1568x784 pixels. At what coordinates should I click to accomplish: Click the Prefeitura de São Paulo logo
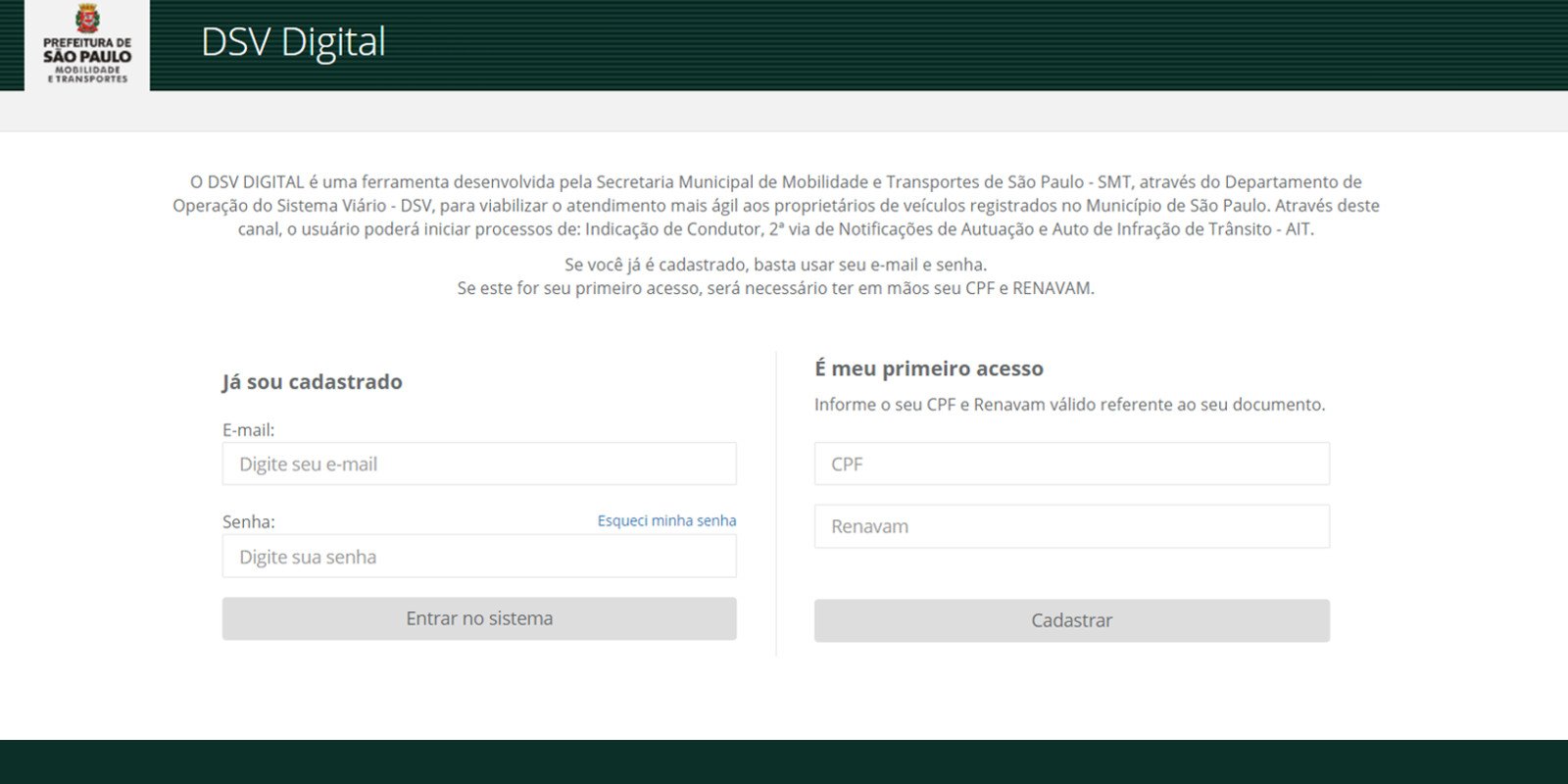(87, 44)
